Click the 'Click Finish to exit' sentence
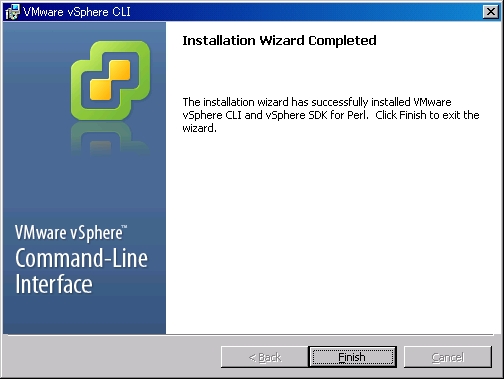The image size is (504, 379). point(427,115)
